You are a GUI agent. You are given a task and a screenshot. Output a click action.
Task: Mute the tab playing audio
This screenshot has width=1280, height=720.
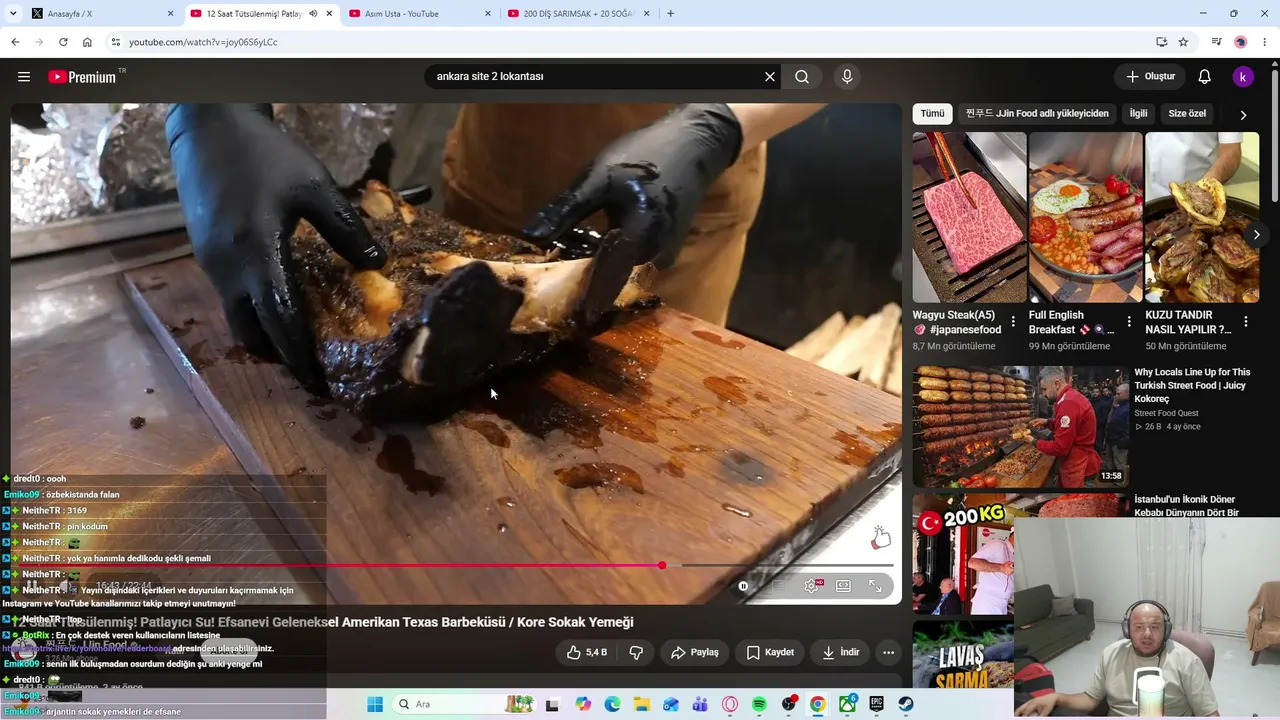coord(313,14)
